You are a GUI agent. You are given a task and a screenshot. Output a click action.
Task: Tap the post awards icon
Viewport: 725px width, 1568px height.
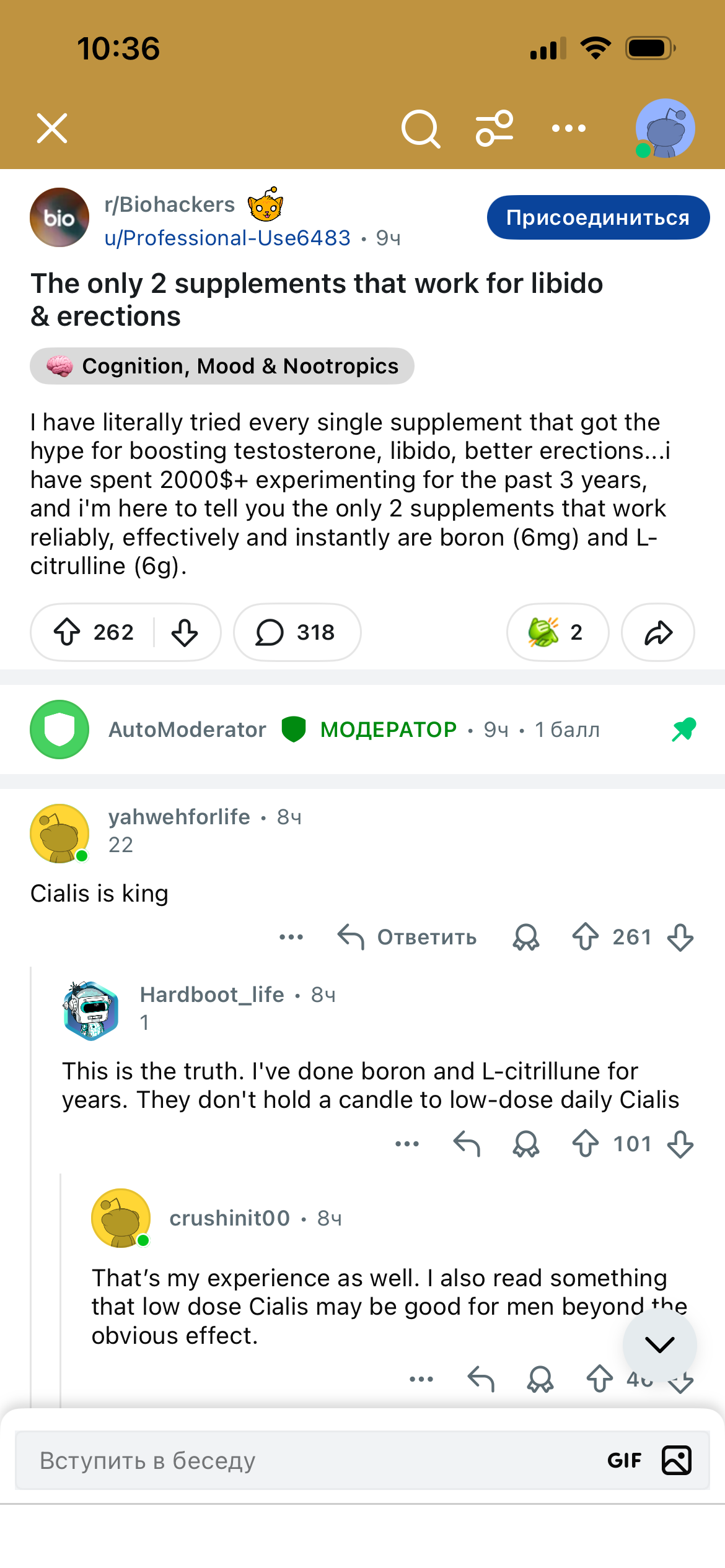(557, 632)
